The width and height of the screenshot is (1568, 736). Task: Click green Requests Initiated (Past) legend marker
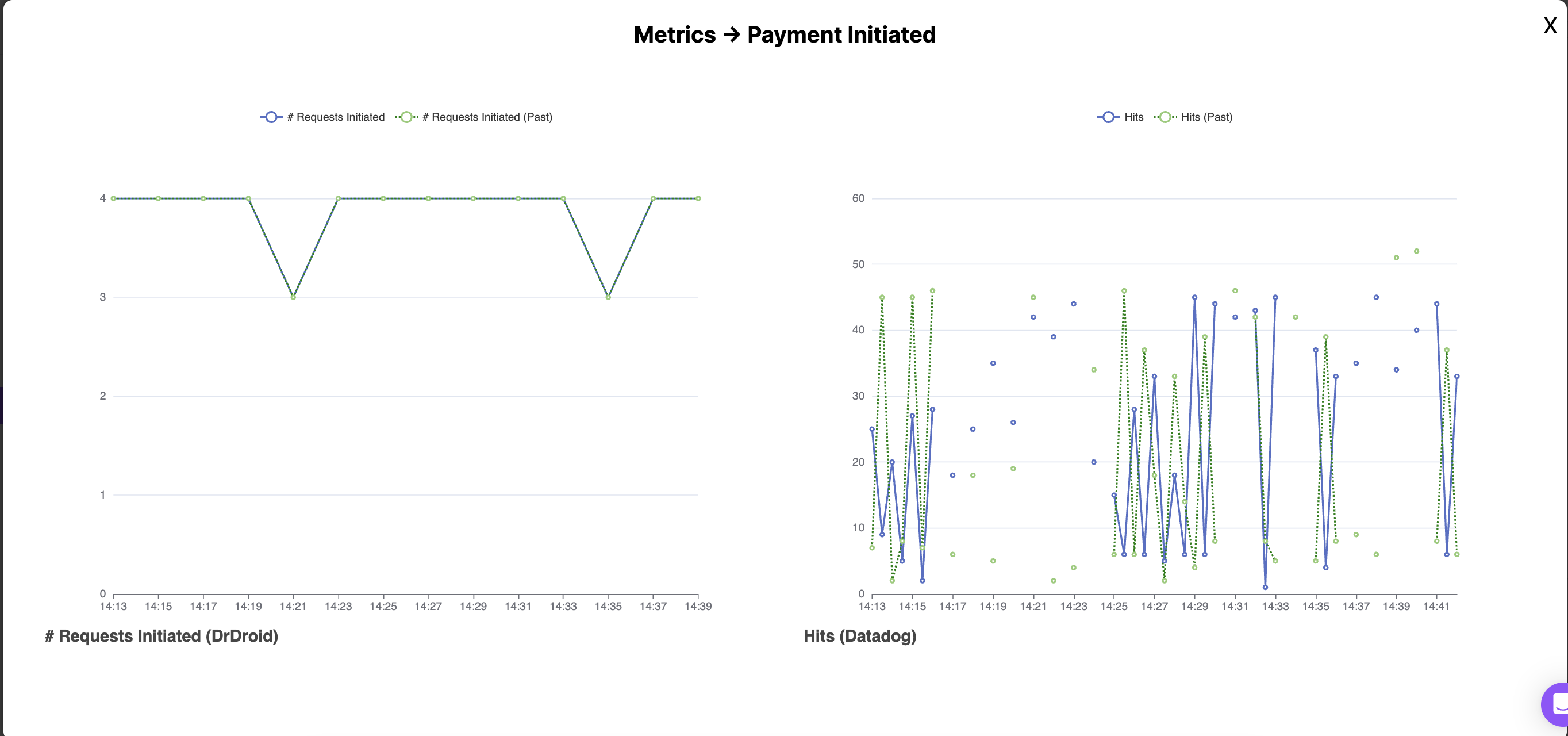click(406, 117)
